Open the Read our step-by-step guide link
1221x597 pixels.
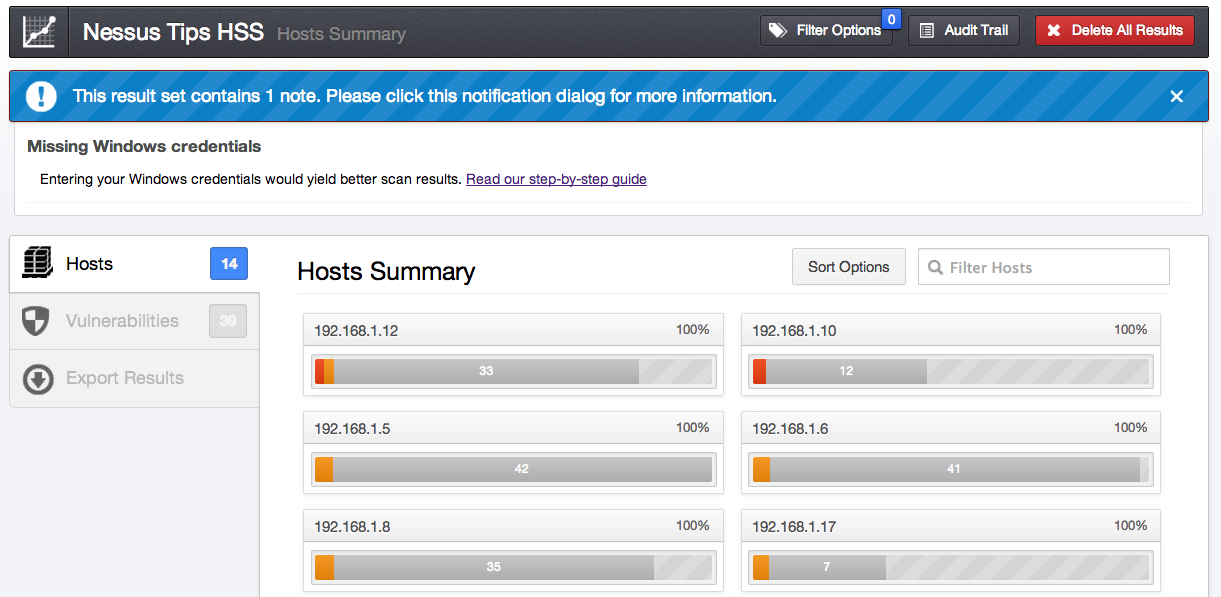pos(556,179)
